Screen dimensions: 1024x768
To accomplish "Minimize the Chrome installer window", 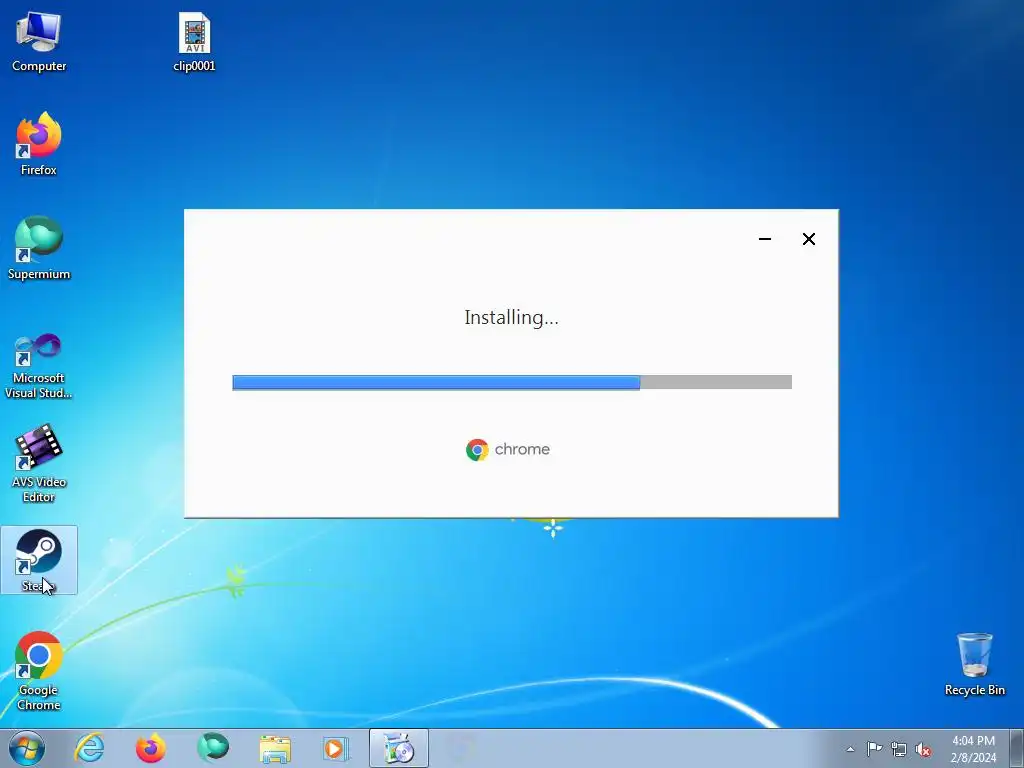I will click(x=765, y=239).
